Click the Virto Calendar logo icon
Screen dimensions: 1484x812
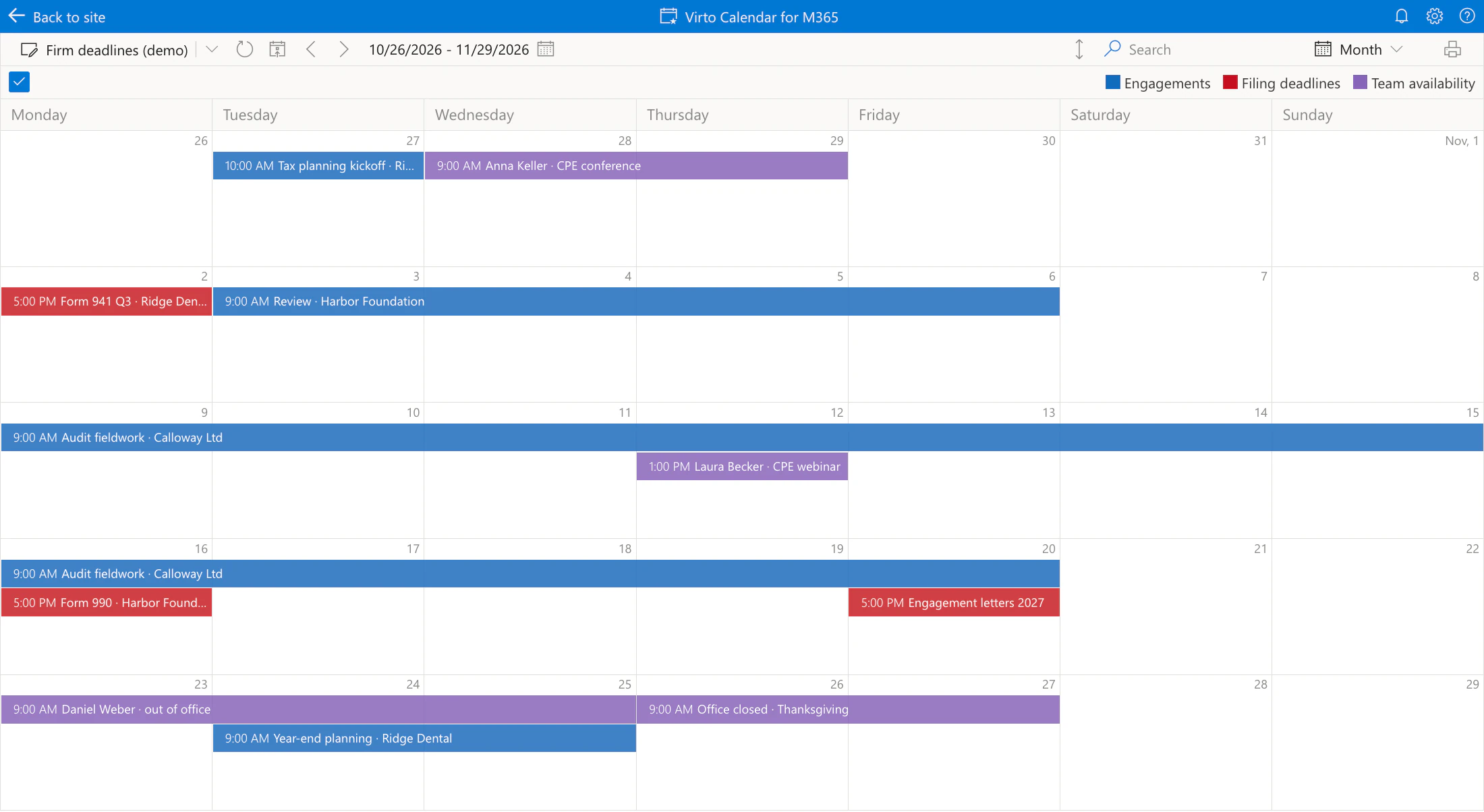[x=668, y=16]
